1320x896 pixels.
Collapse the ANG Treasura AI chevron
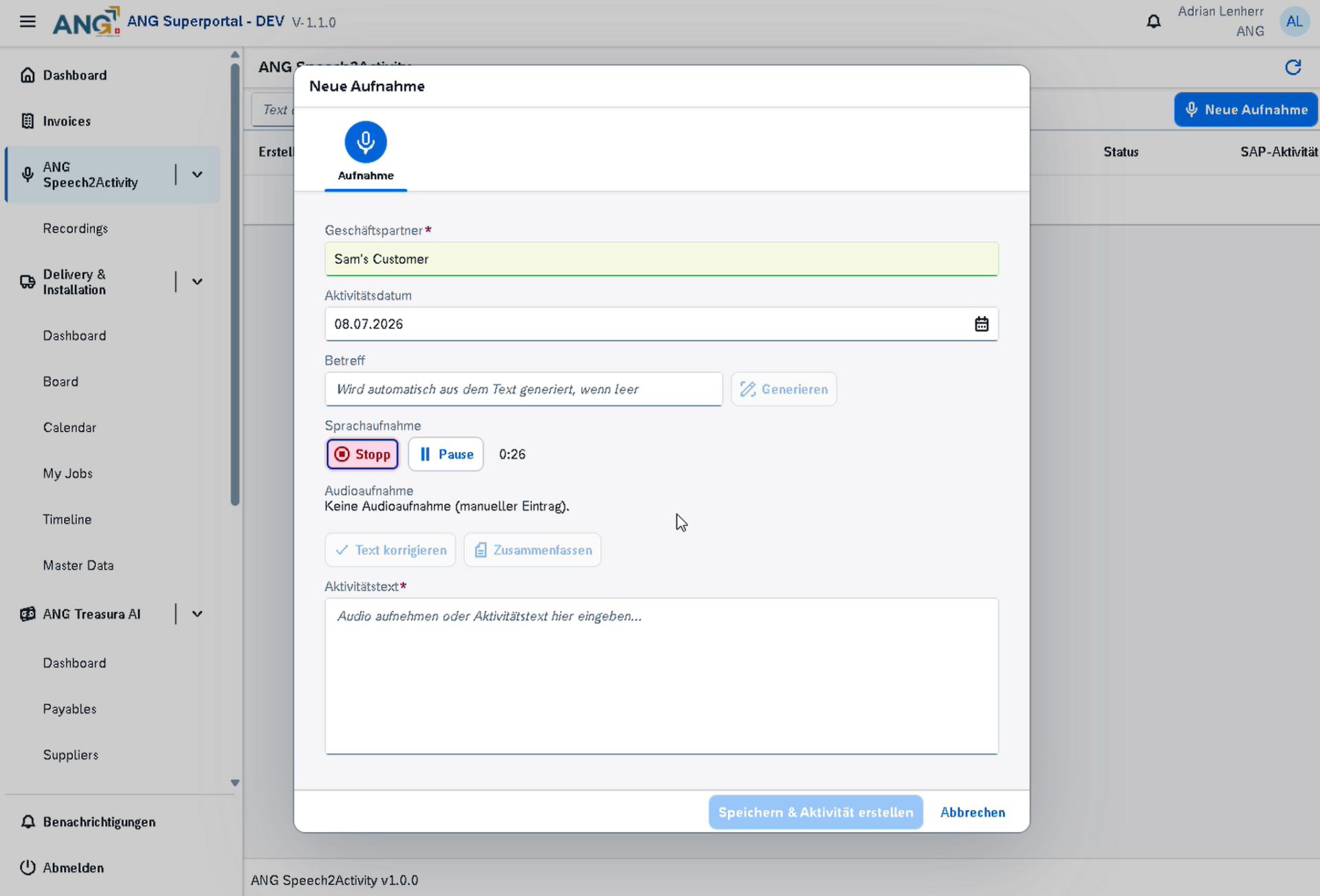(197, 614)
